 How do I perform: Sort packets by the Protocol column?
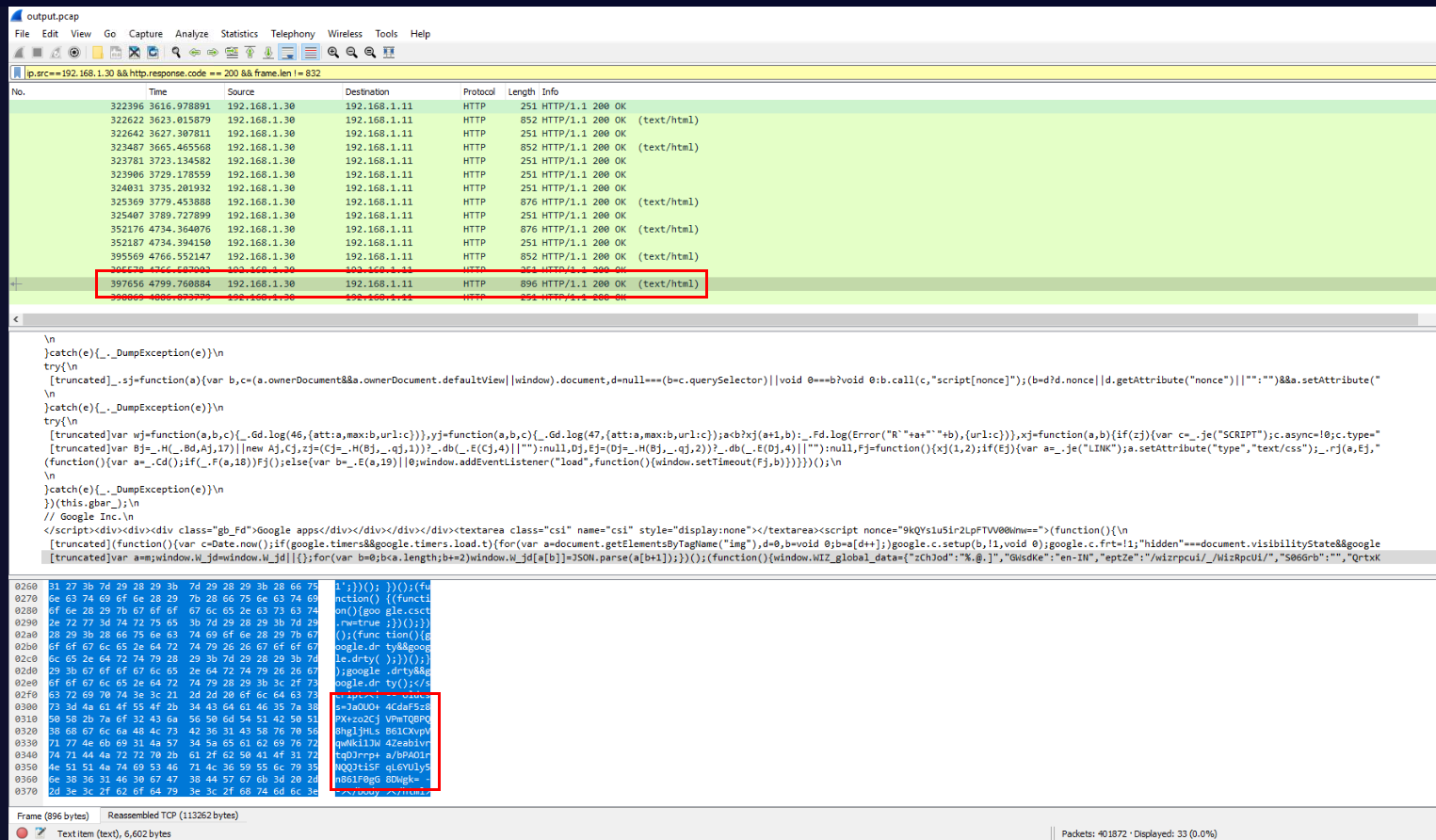[482, 92]
